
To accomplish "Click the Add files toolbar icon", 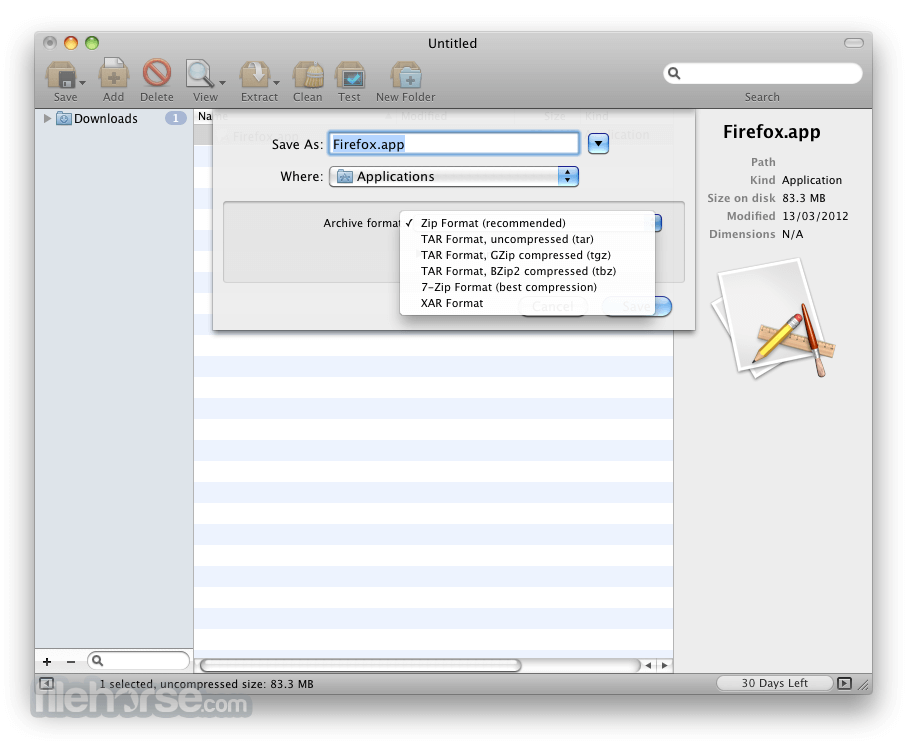I will (x=113, y=75).
